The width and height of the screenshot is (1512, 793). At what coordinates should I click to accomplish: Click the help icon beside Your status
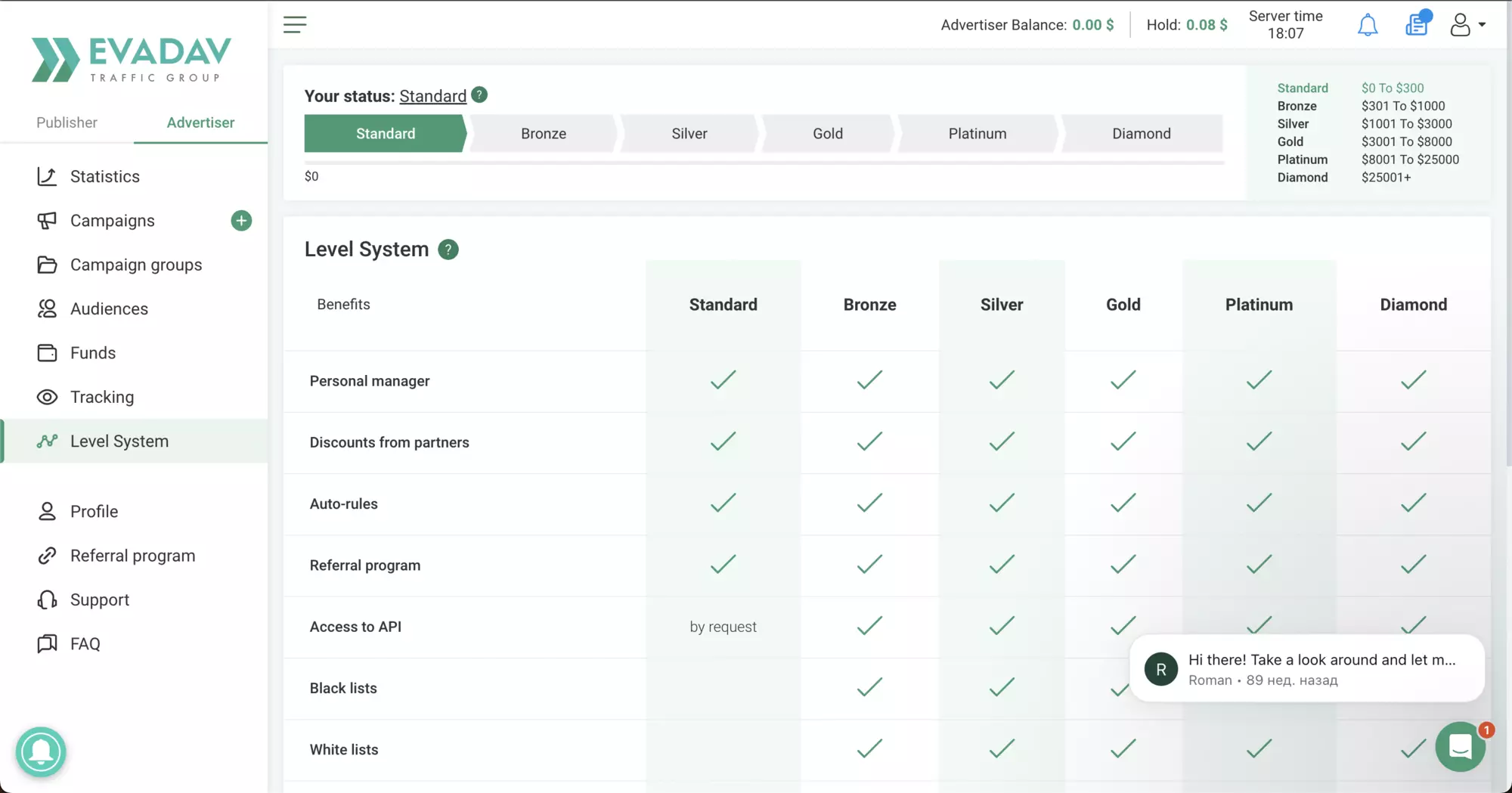click(479, 95)
